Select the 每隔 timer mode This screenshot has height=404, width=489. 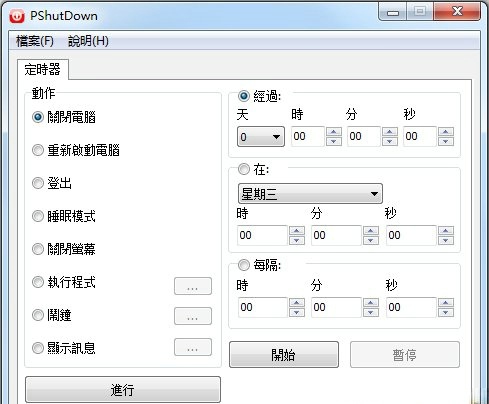[260, 265]
